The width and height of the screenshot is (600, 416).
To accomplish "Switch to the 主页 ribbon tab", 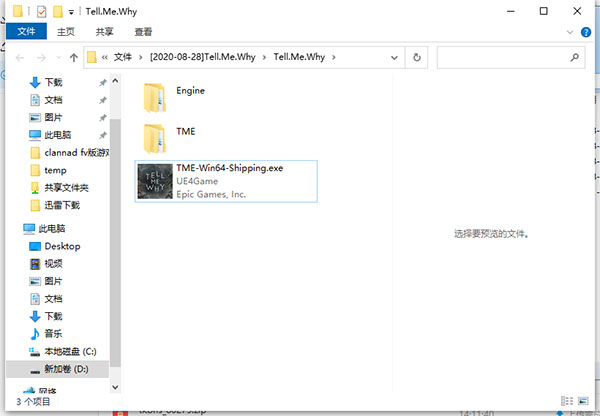I will [x=65, y=32].
